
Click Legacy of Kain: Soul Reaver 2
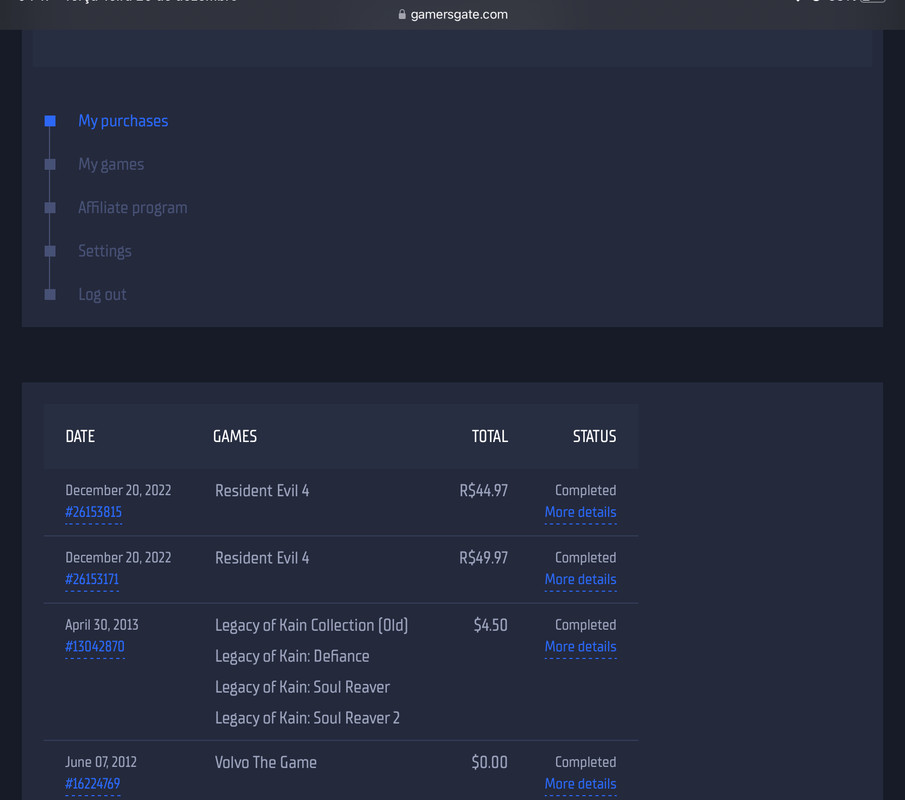coord(307,718)
